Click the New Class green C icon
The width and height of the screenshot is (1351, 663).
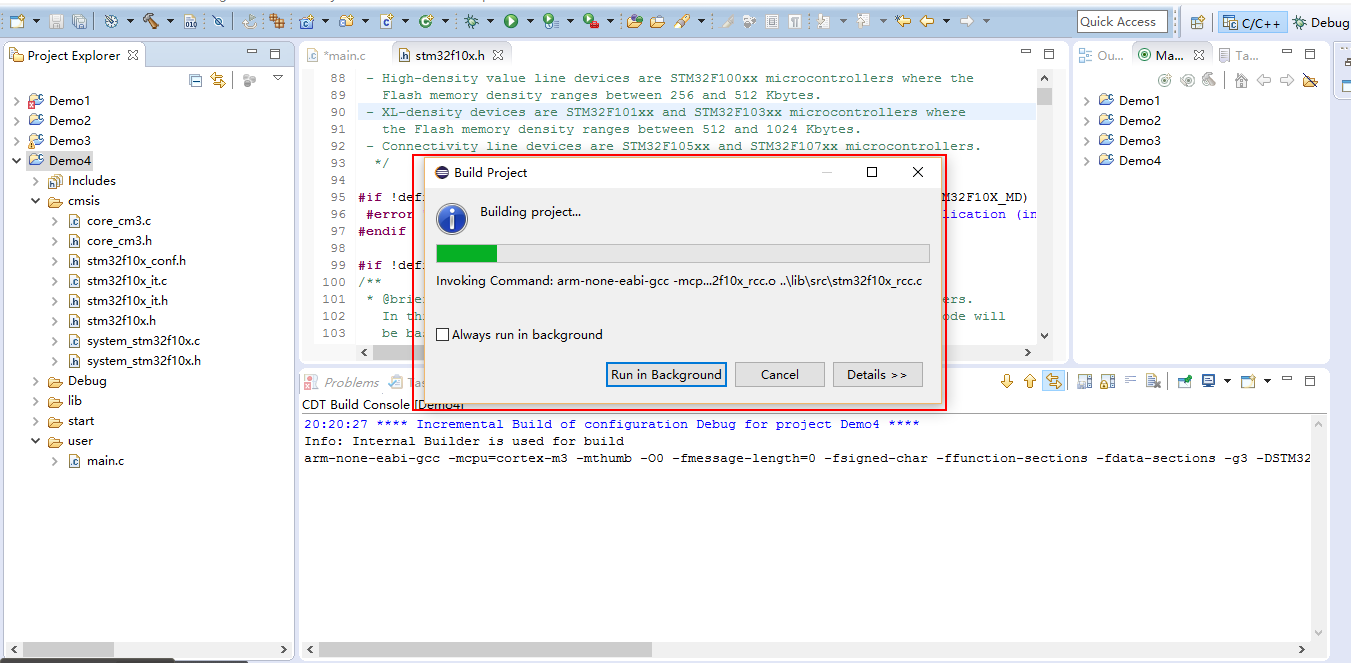426,21
